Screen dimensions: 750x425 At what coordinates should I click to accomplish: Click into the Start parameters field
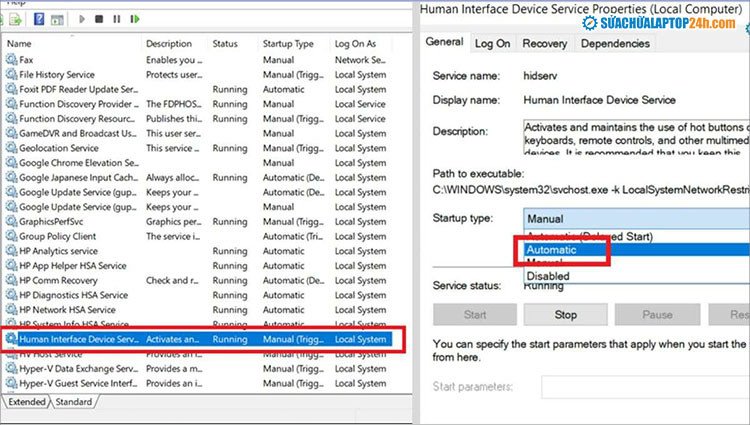(x=646, y=387)
